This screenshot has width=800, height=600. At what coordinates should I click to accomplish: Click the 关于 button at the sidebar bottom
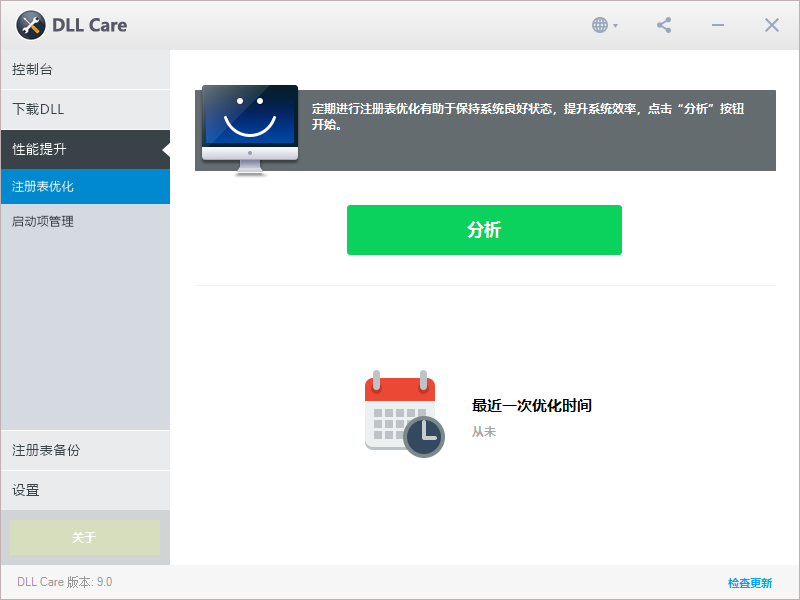click(x=85, y=537)
